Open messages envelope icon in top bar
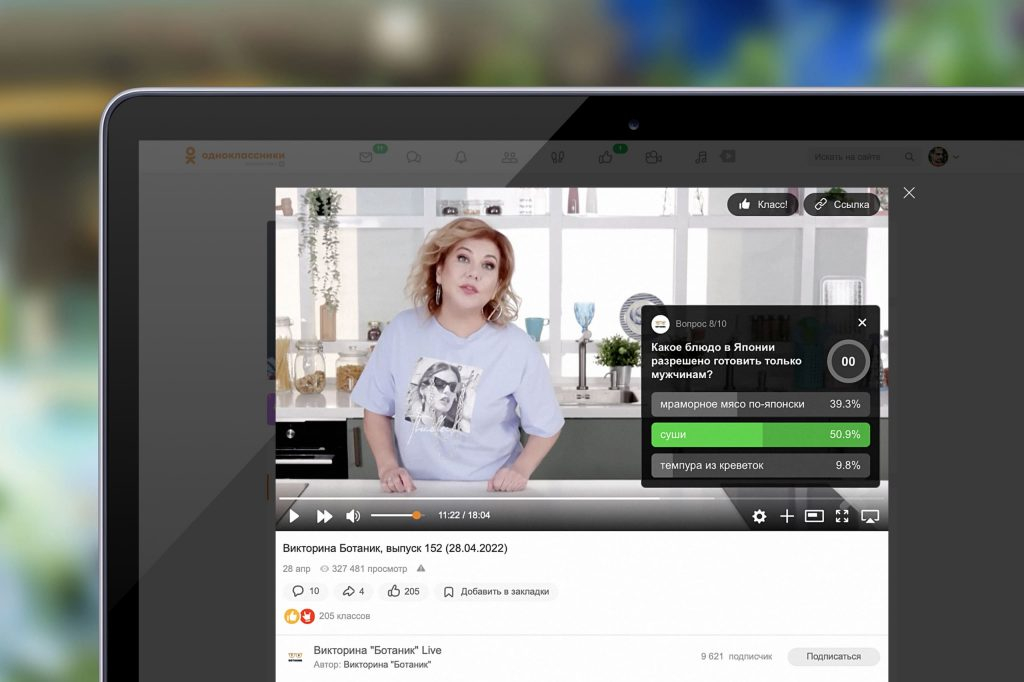Viewport: 1024px width, 682px height. [366, 157]
